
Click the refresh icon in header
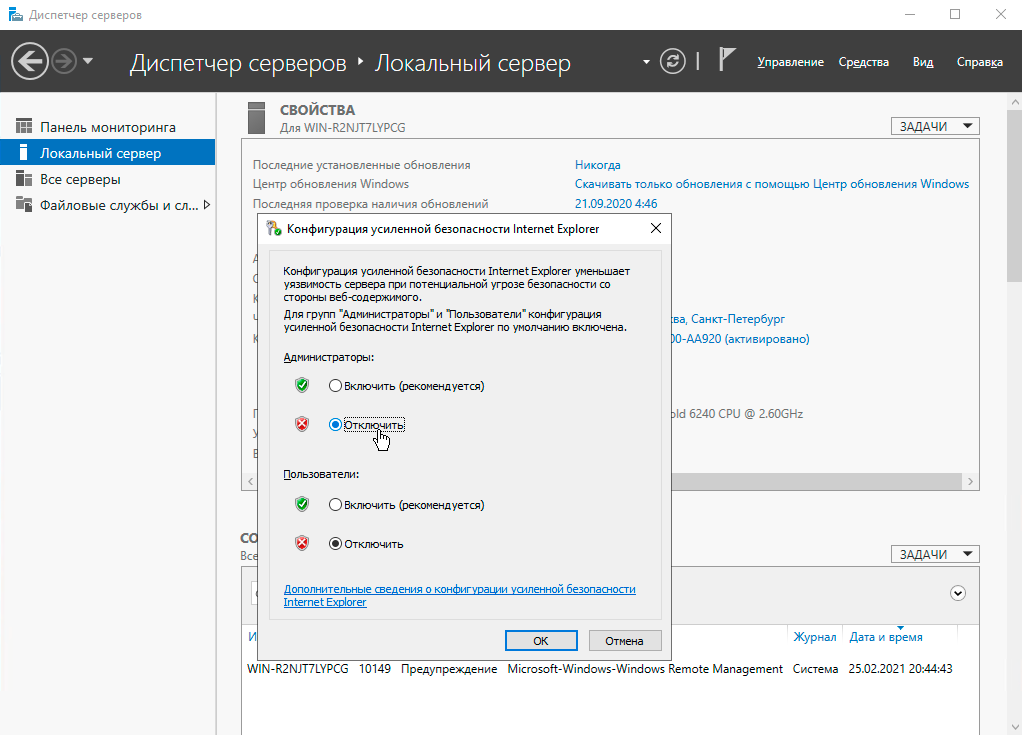tap(673, 61)
